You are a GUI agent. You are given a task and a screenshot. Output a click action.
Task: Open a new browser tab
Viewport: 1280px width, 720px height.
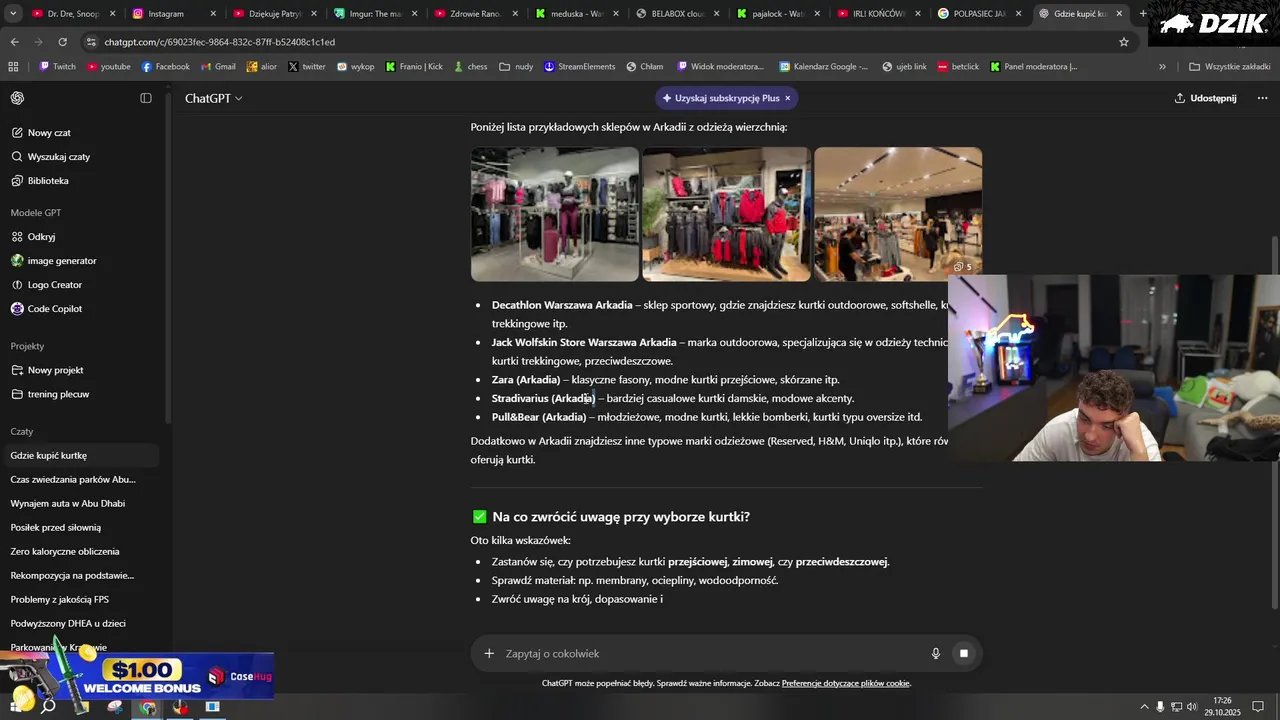tap(1143, 14)
